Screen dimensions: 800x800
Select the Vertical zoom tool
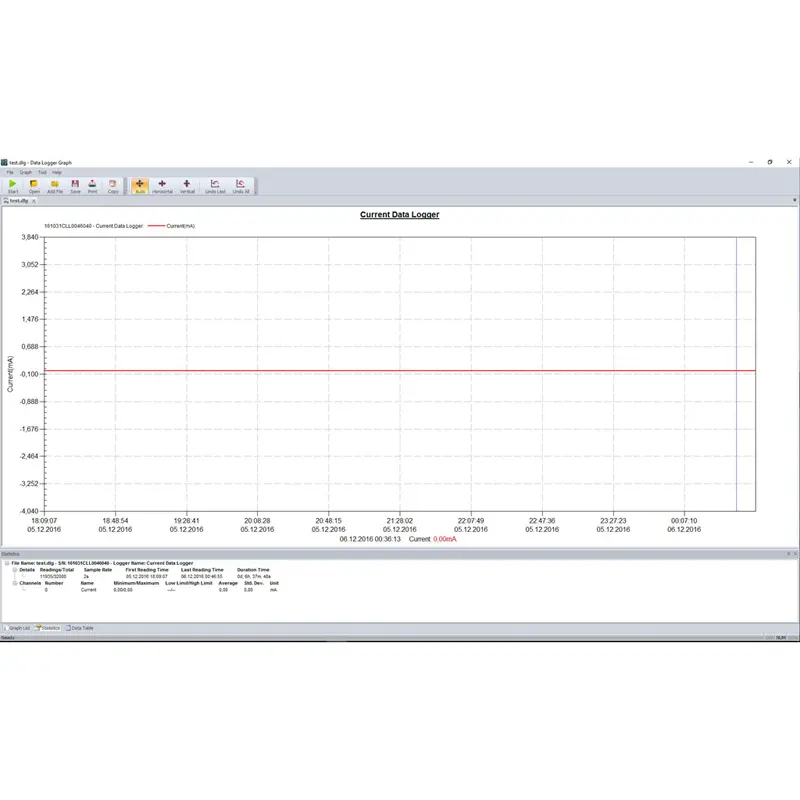tap(187, 185)
